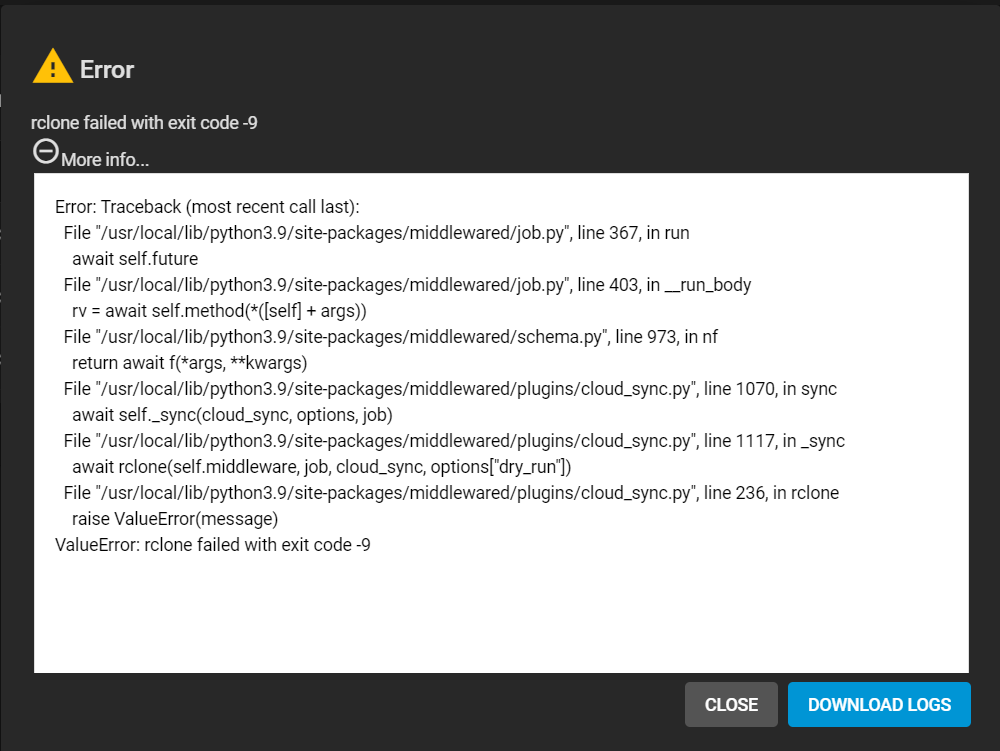Image resolution: width=1000 pixels, height=751 pixels.
Task: Click the DOWNLOAD LOGS button
Action: pos(879,704)
